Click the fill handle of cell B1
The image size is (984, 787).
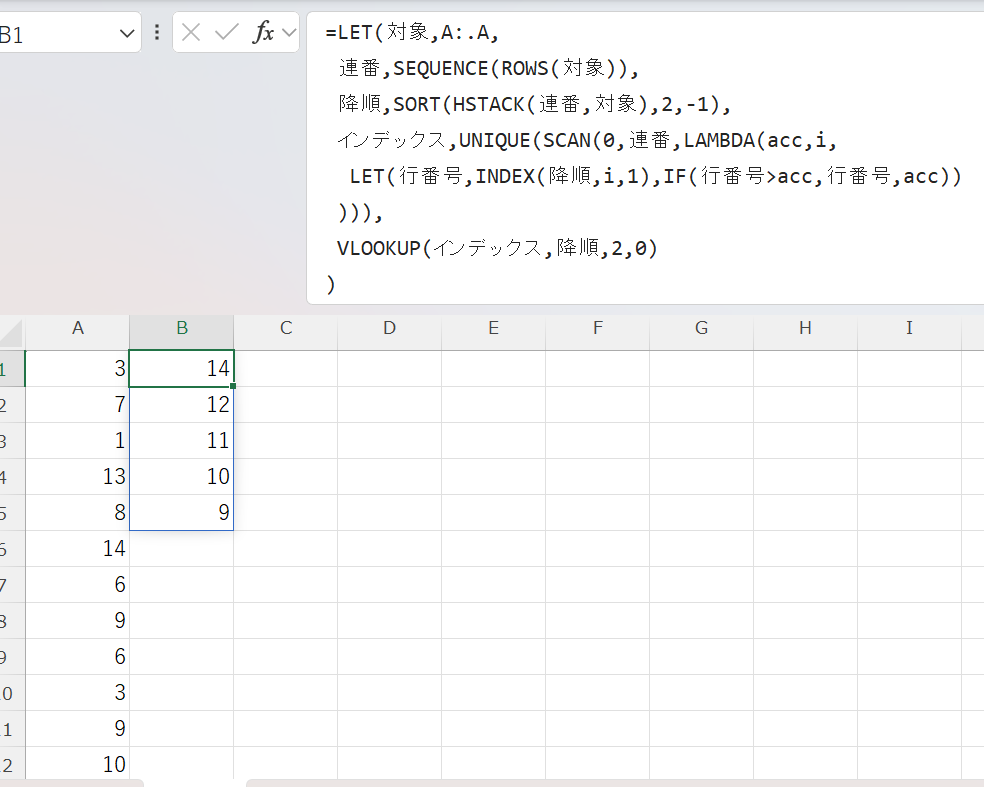tap(233, 386)
